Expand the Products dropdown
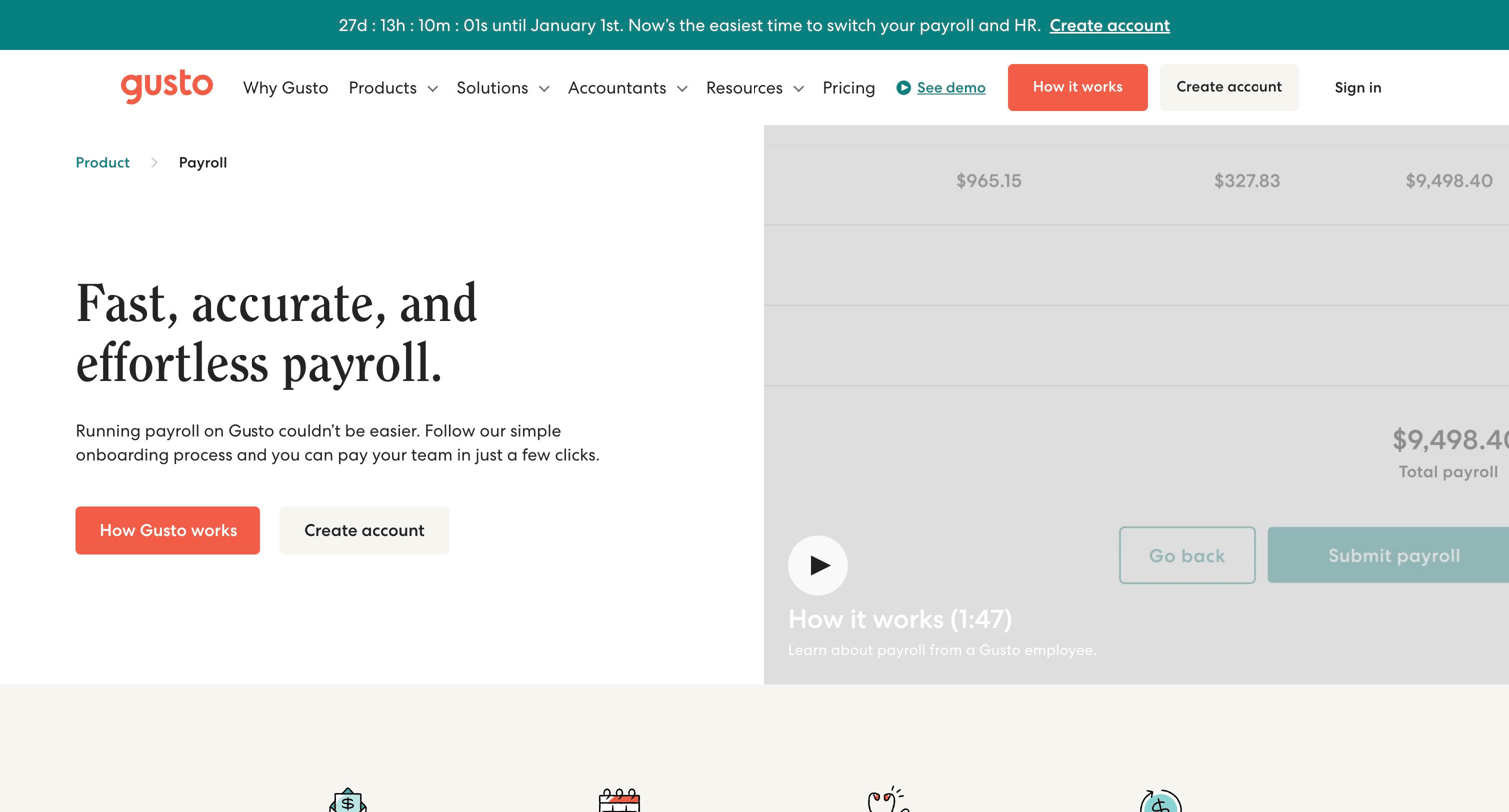The image size is (1509, 812). (393, 88)
